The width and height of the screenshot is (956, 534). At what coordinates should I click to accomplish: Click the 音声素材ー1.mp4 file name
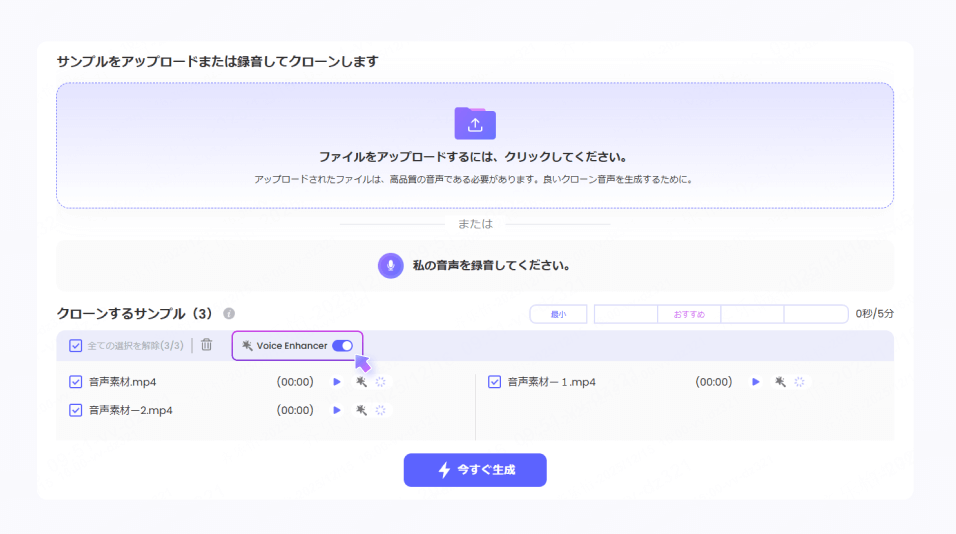click(x=552, y=382)
